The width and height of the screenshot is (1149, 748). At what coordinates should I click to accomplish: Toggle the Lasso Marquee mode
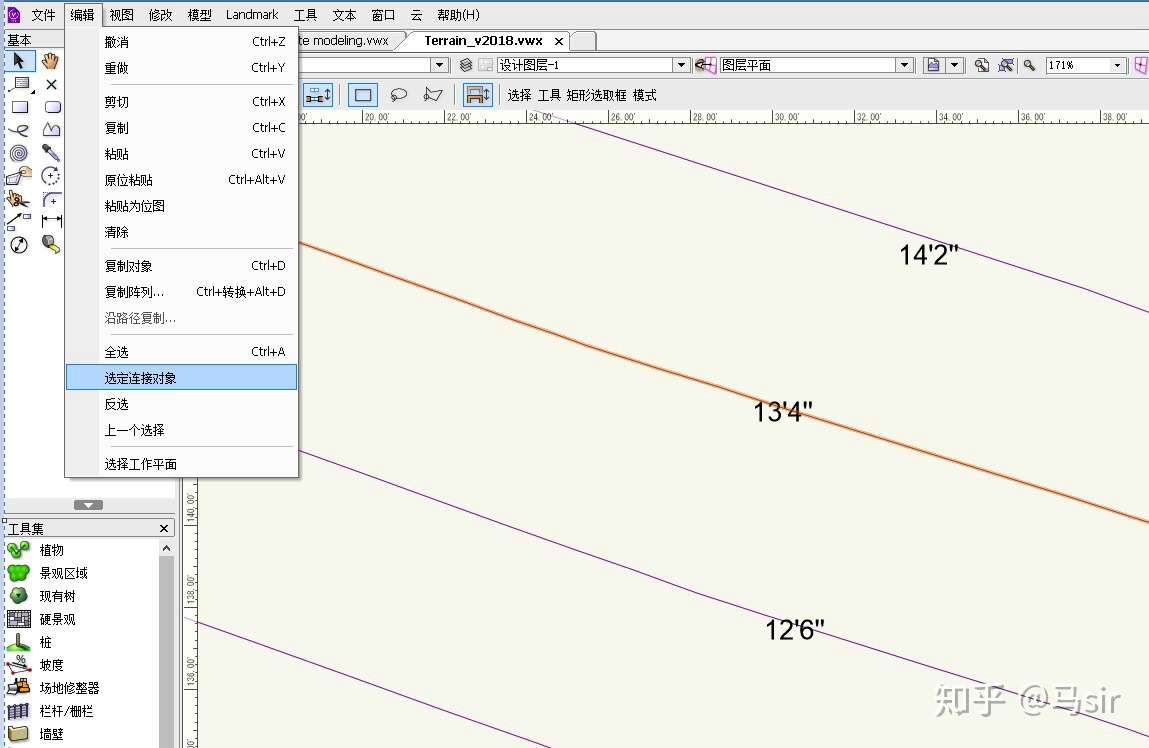pos(399,95)
